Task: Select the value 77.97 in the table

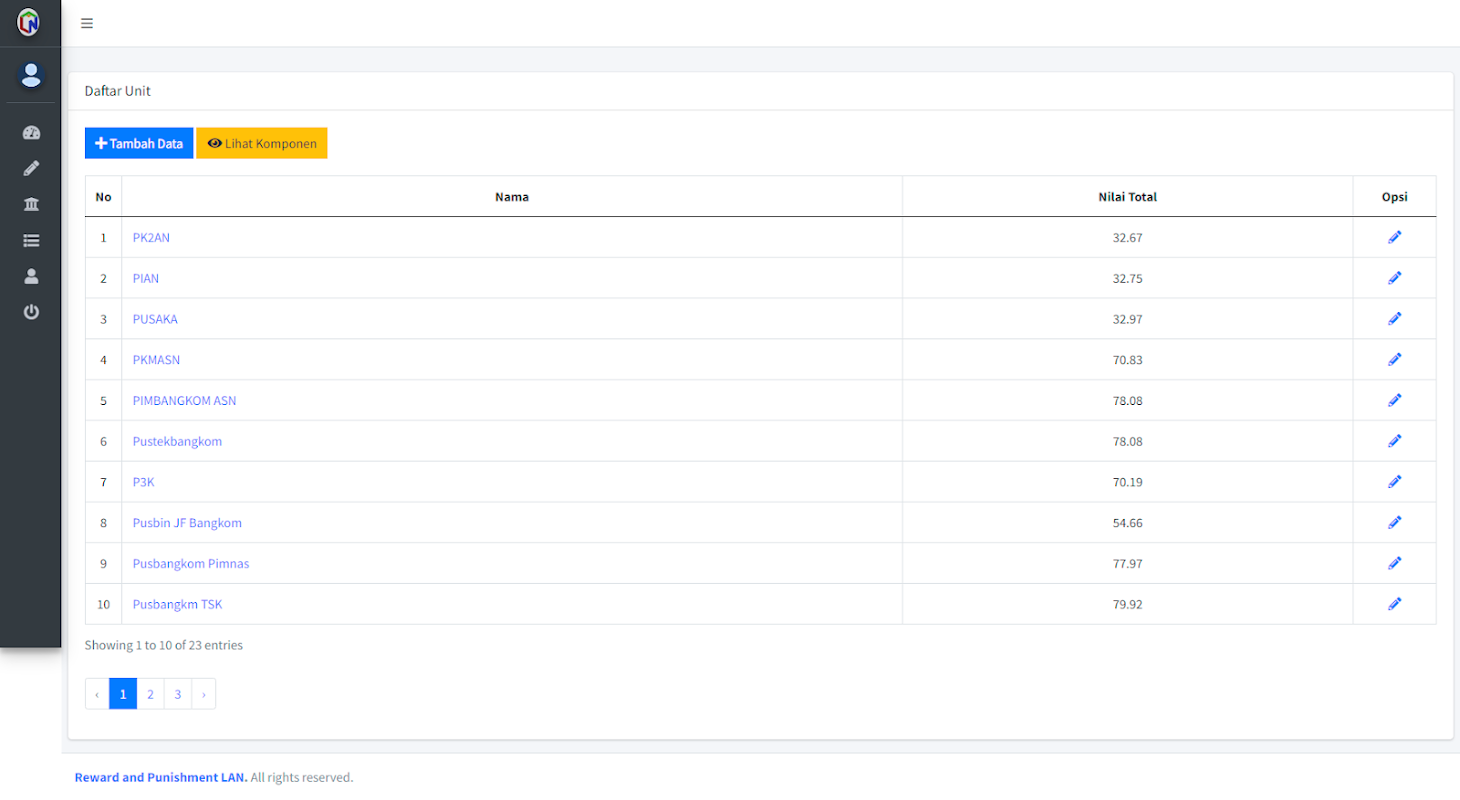Action: [x=1127, y=563]
